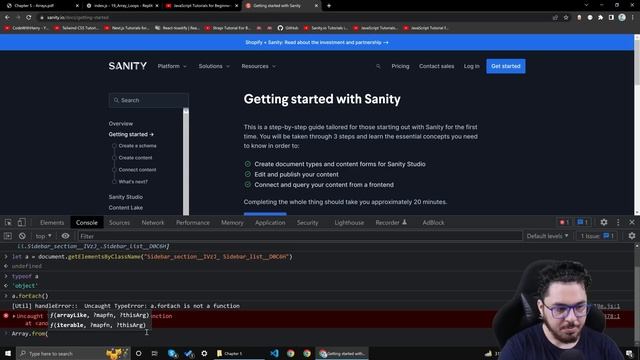Screen dimensions: 640x360
Task: Open Content Lake sidebar link
Action: [126, 208]
